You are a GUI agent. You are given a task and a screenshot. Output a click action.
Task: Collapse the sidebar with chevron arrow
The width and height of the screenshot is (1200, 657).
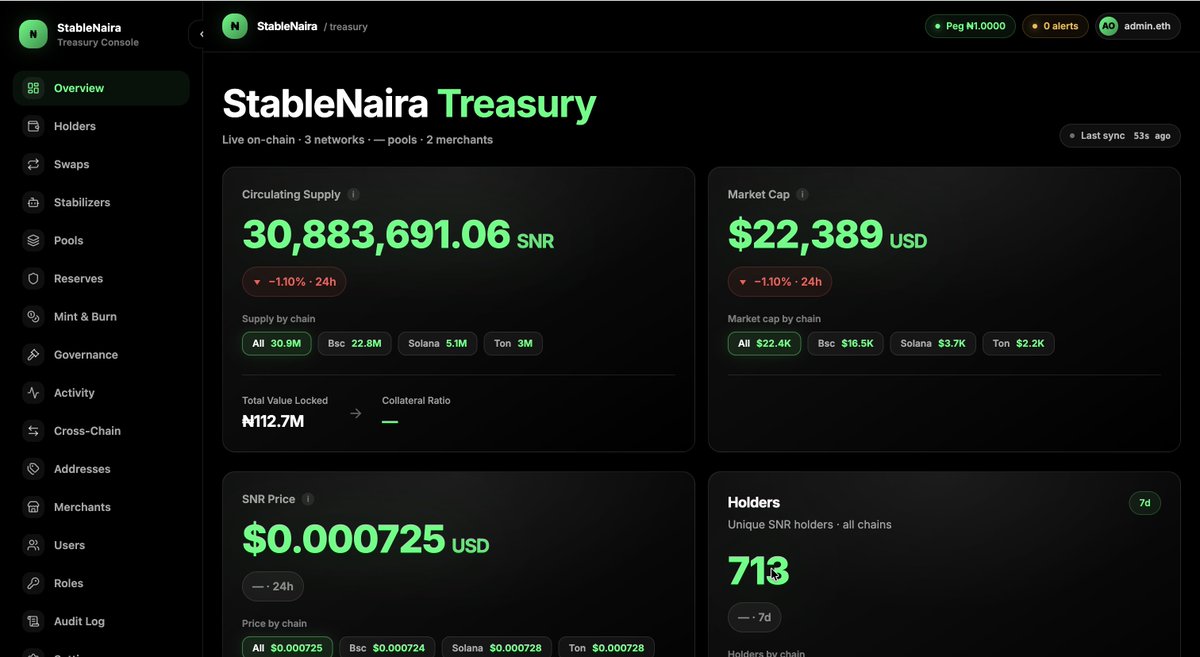click(x=201, y=34)
